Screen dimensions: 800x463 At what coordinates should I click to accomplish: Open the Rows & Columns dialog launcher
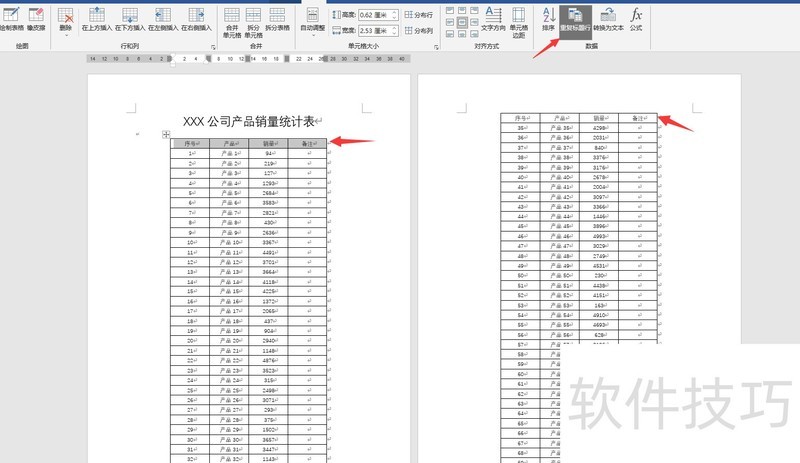pyautogui.click(x=213, y=47)
